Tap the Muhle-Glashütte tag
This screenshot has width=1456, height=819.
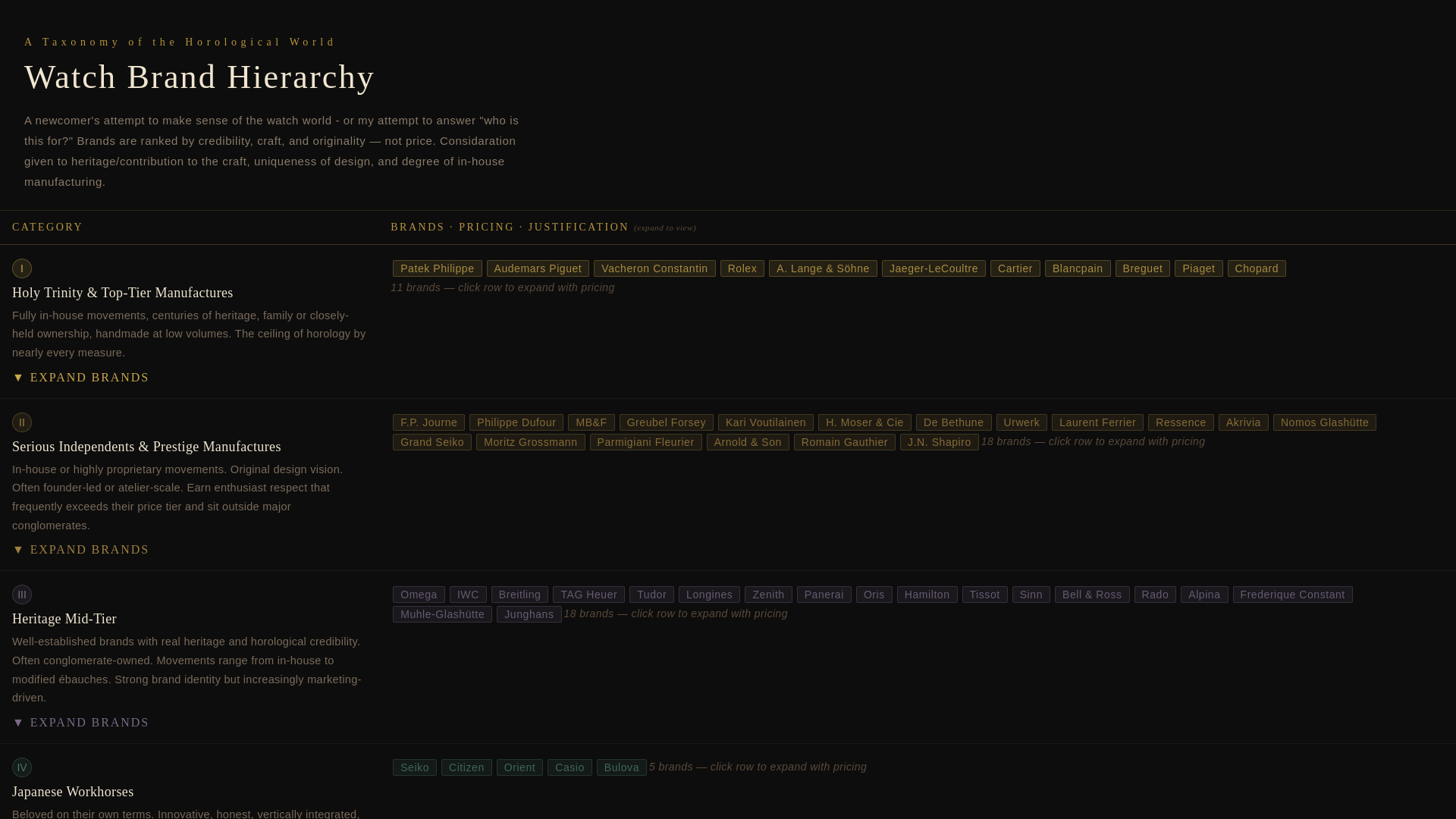click(442, 614)
